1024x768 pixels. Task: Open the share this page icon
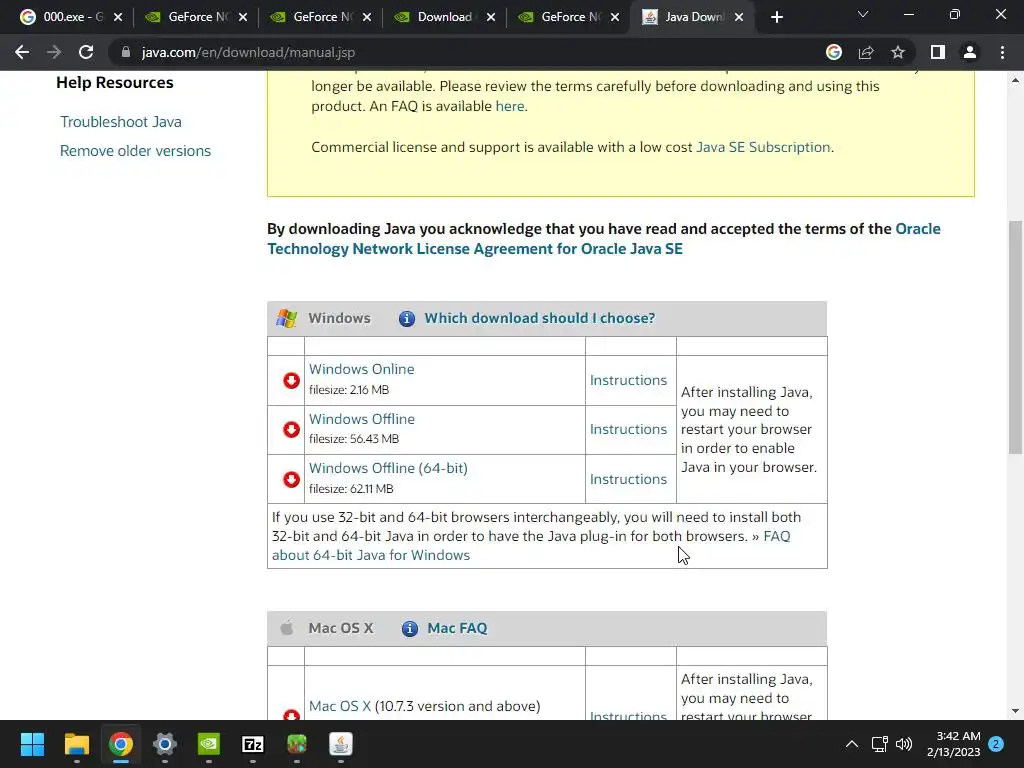(x=866, y=52)
